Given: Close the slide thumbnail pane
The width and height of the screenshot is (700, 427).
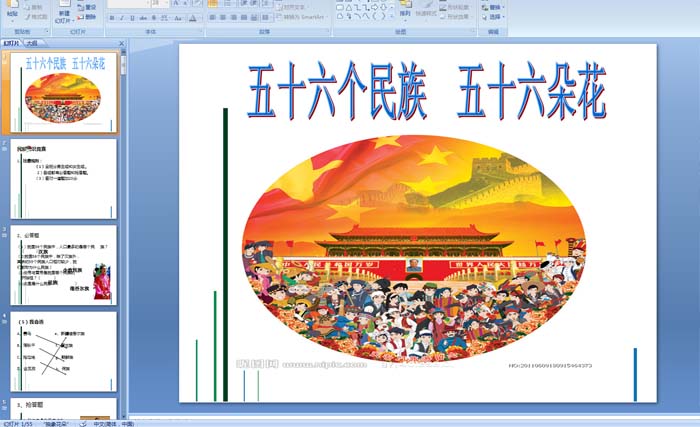Looking at the screenshot, I should point(121,43).
